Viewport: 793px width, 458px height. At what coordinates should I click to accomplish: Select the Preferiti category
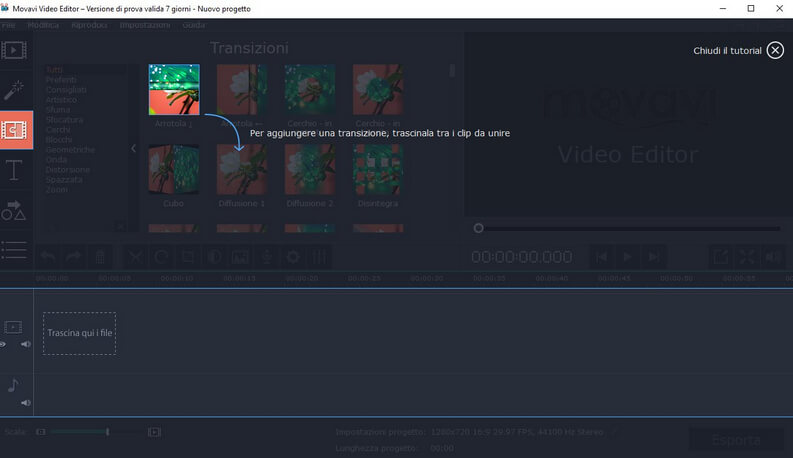click(x=61, y=80)
